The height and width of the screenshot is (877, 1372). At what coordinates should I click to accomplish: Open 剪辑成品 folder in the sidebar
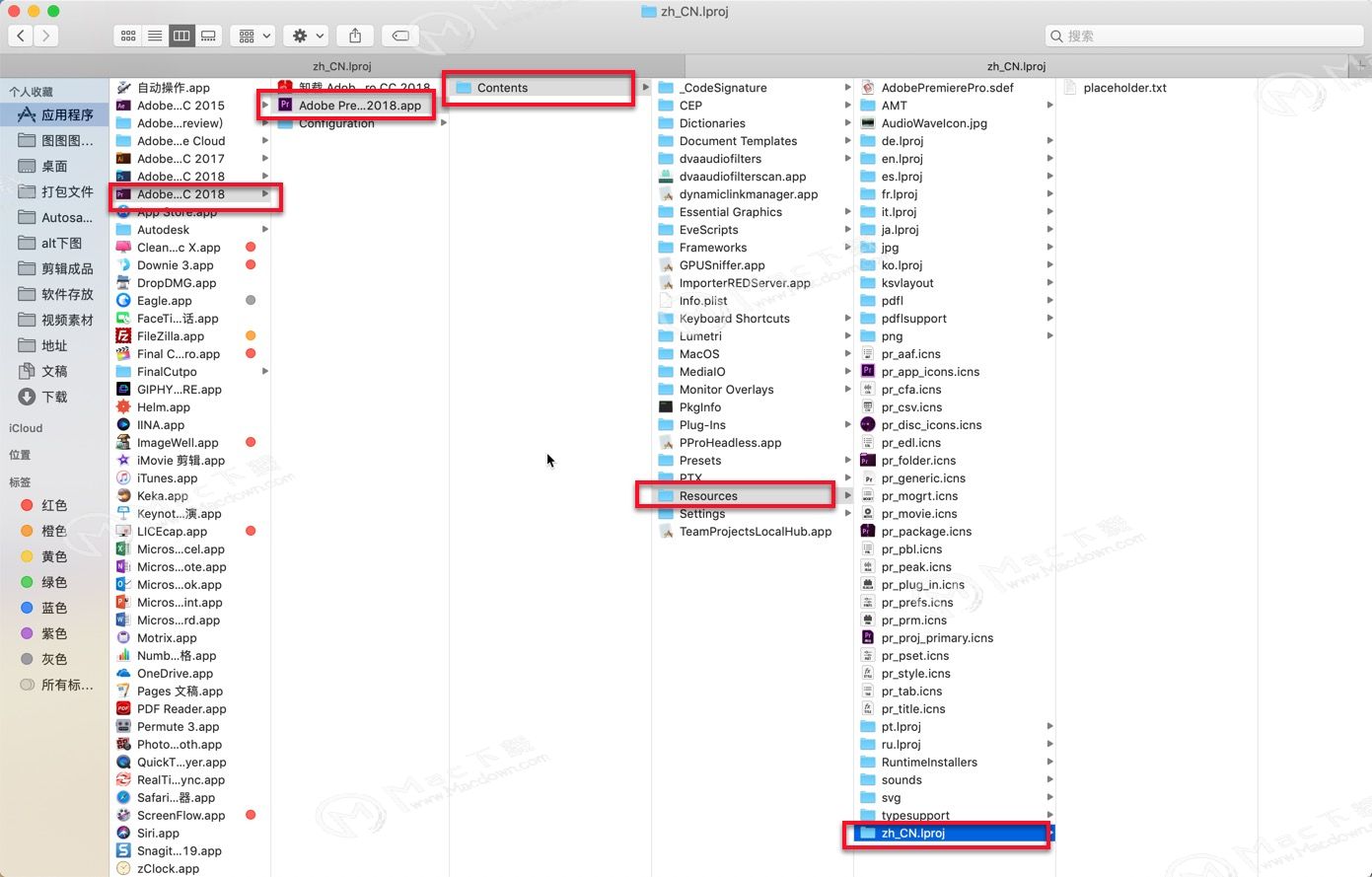54,268
